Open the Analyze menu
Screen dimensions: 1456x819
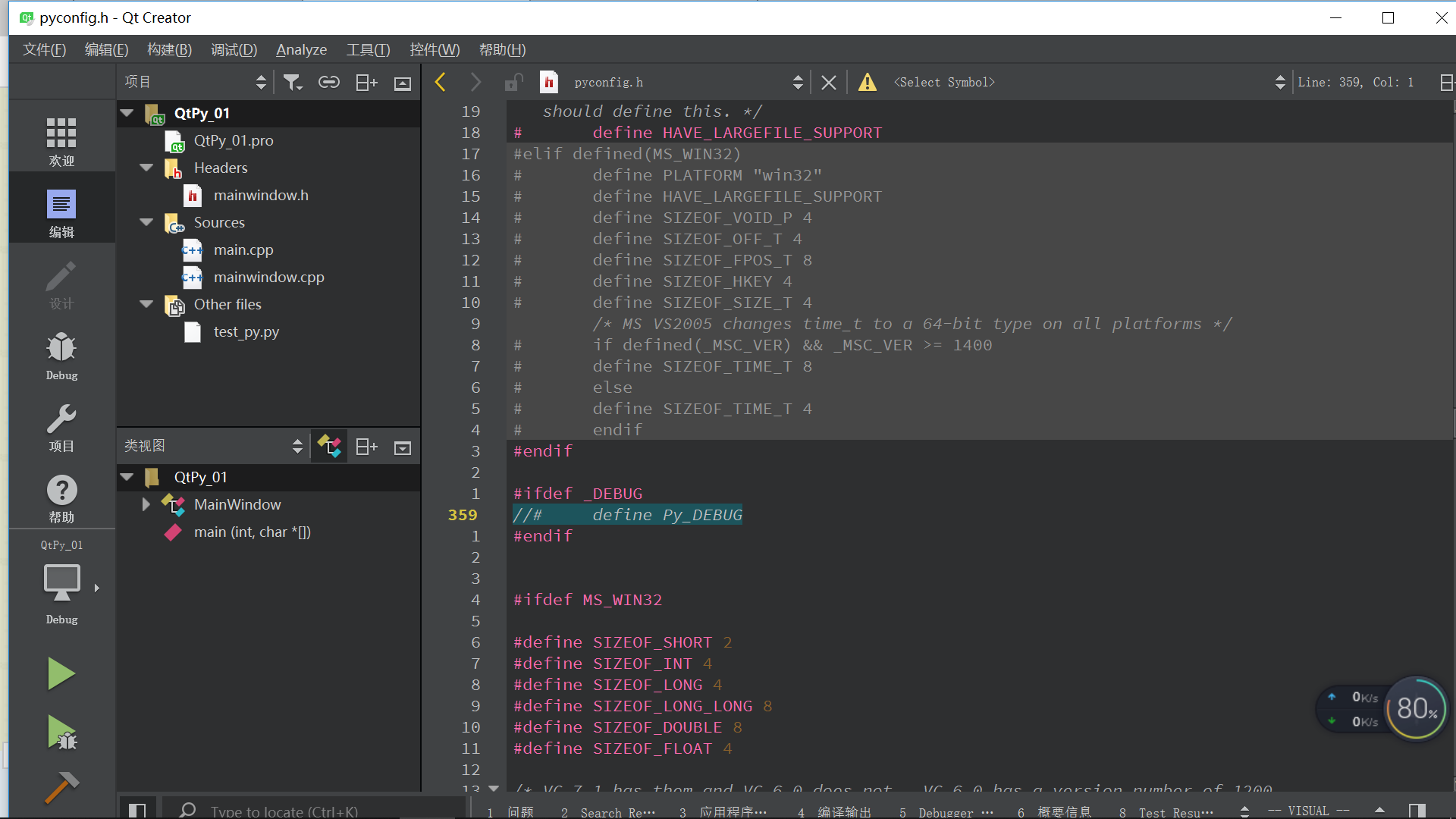(301, 50)
